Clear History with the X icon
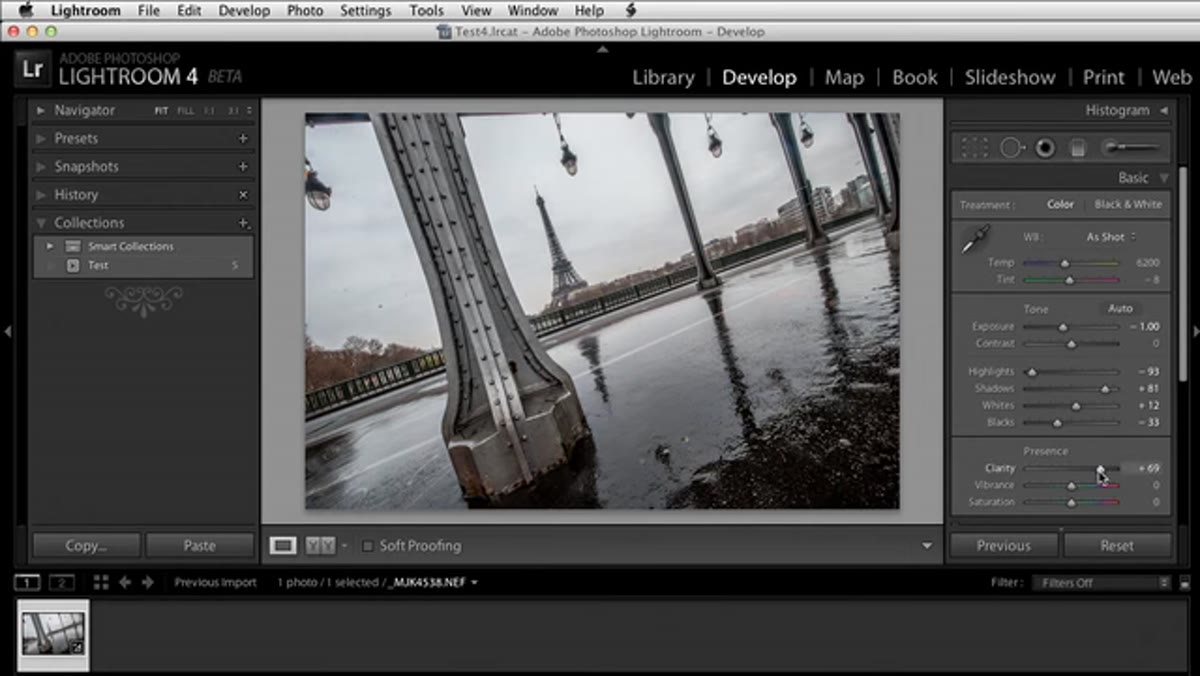Image resolution: width=1200 pixels, height=676 pixels. [x=243, y=194]
